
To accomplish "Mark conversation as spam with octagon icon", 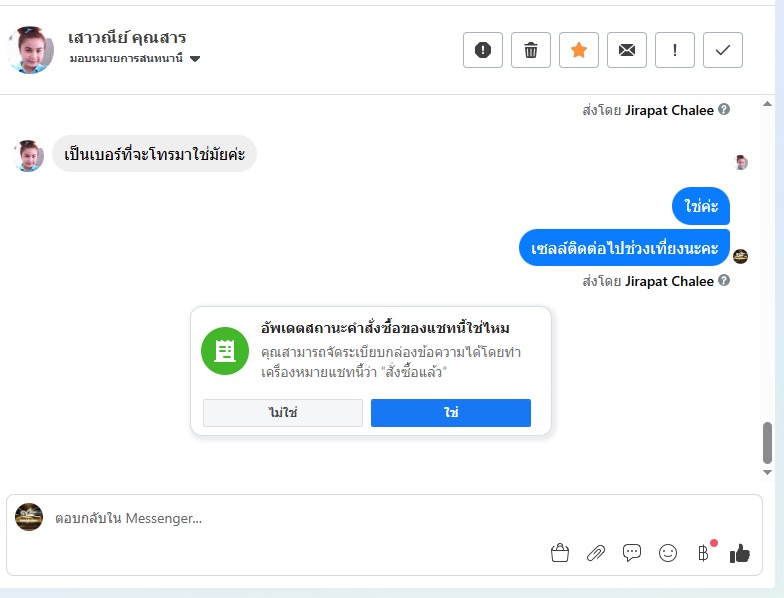I will click(483, 50).
